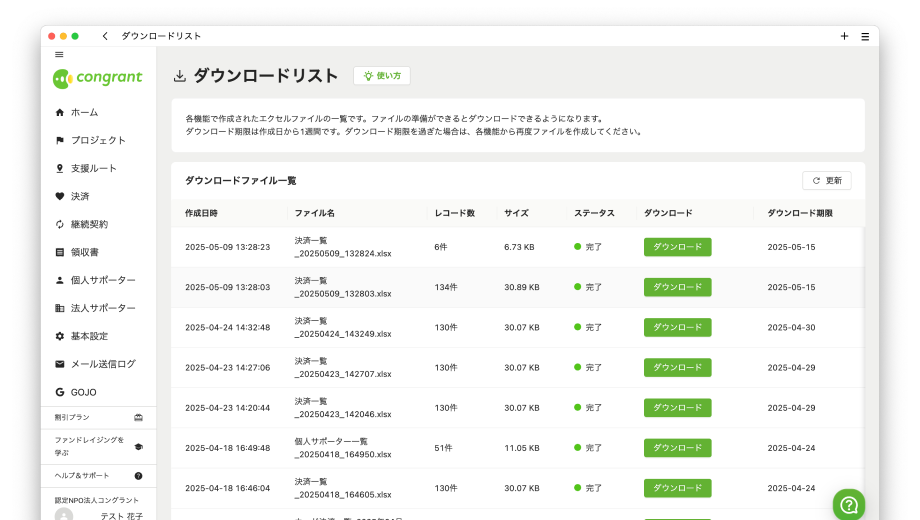
Task: Open a new tab with plus icon
Action: 844,36
